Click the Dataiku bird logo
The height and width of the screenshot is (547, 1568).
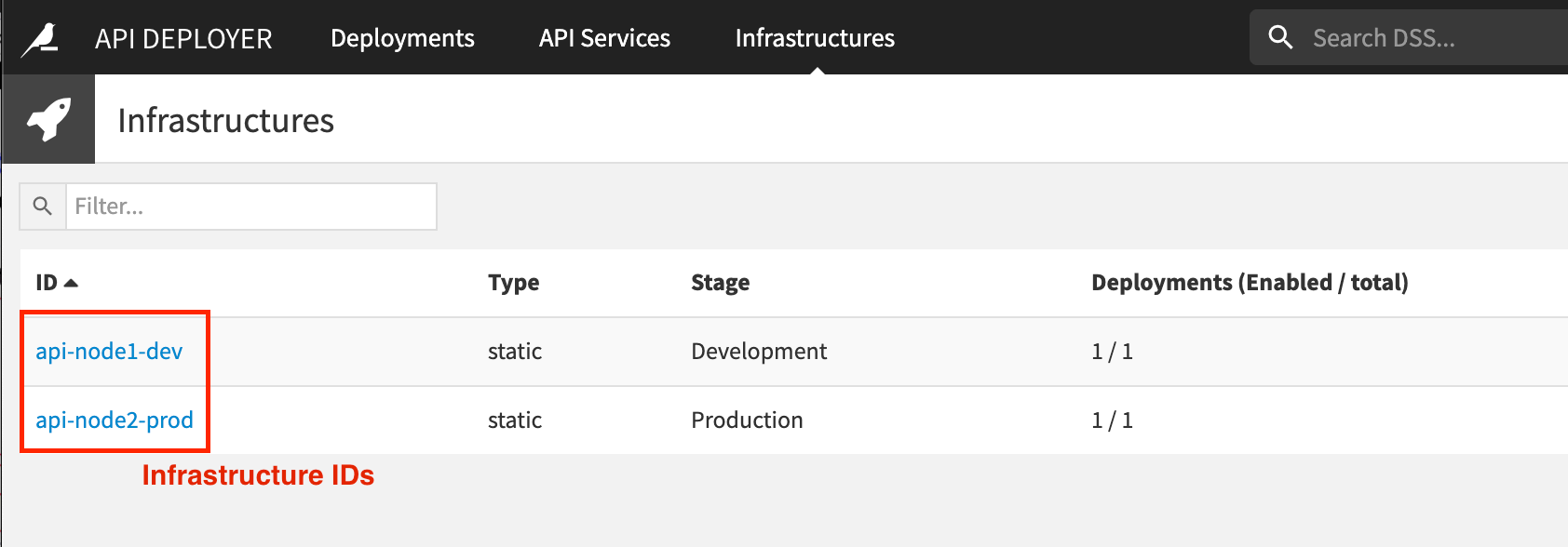tap(40, 39)
